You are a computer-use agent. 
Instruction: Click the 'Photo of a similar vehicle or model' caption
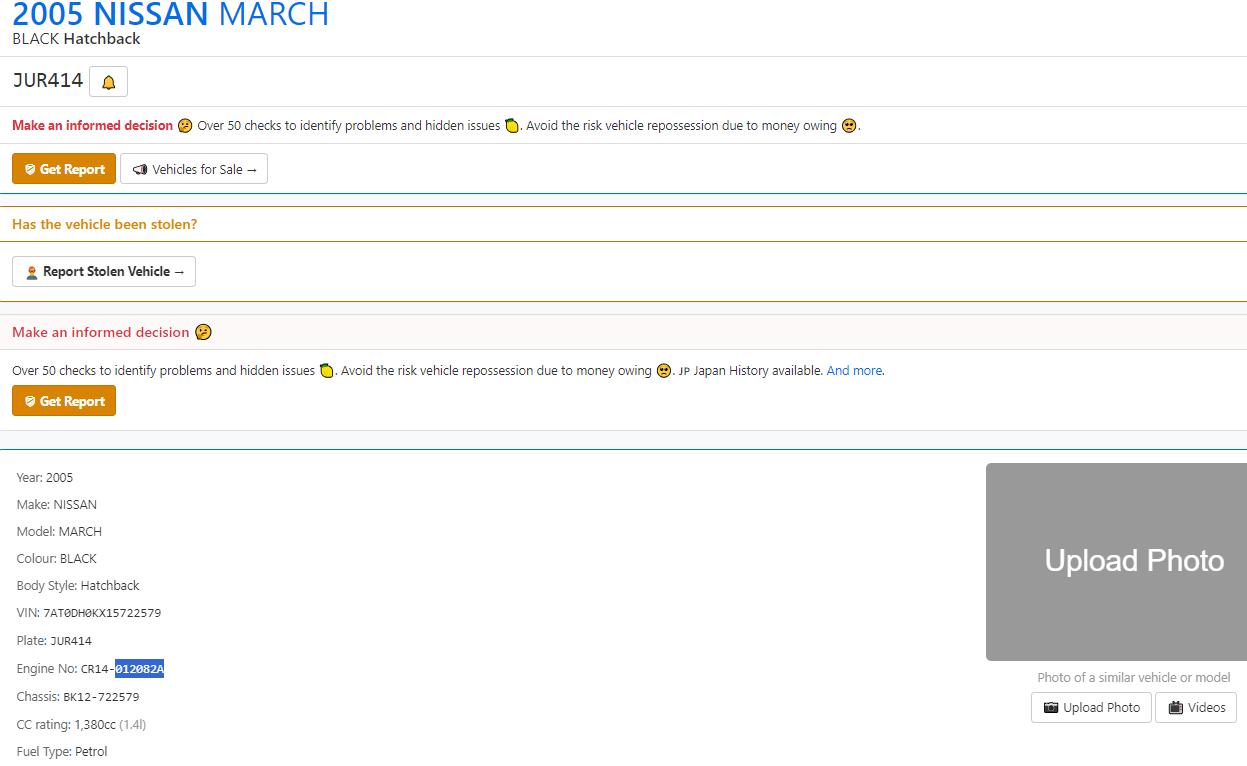pos(1134,677)
